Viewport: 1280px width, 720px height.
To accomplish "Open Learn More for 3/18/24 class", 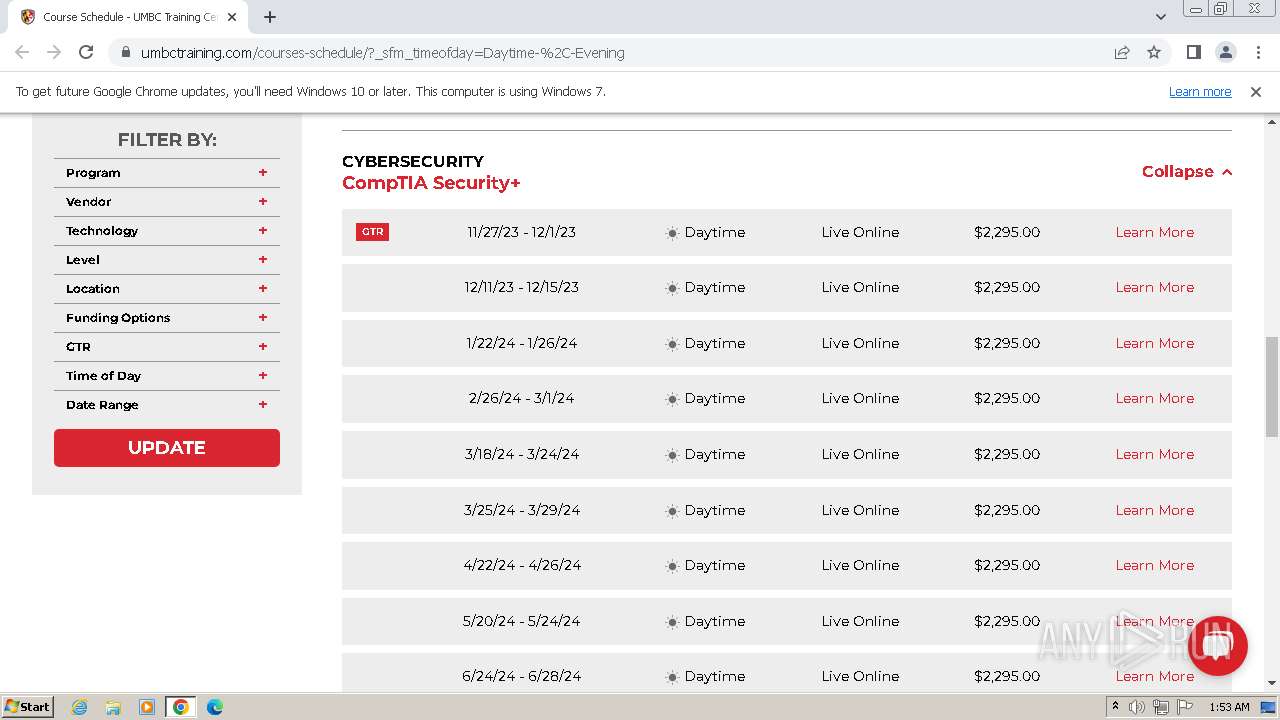I will pos(1155,454).
